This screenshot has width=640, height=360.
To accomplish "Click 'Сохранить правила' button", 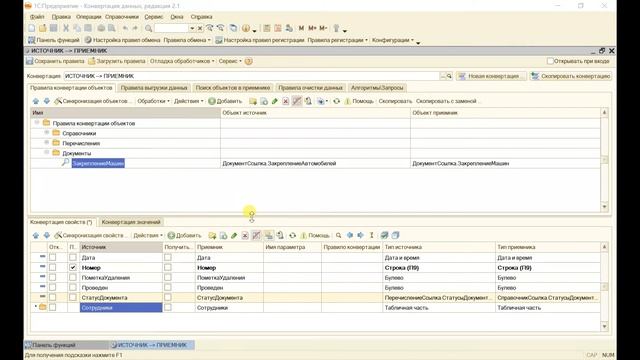I will (55, 61).
